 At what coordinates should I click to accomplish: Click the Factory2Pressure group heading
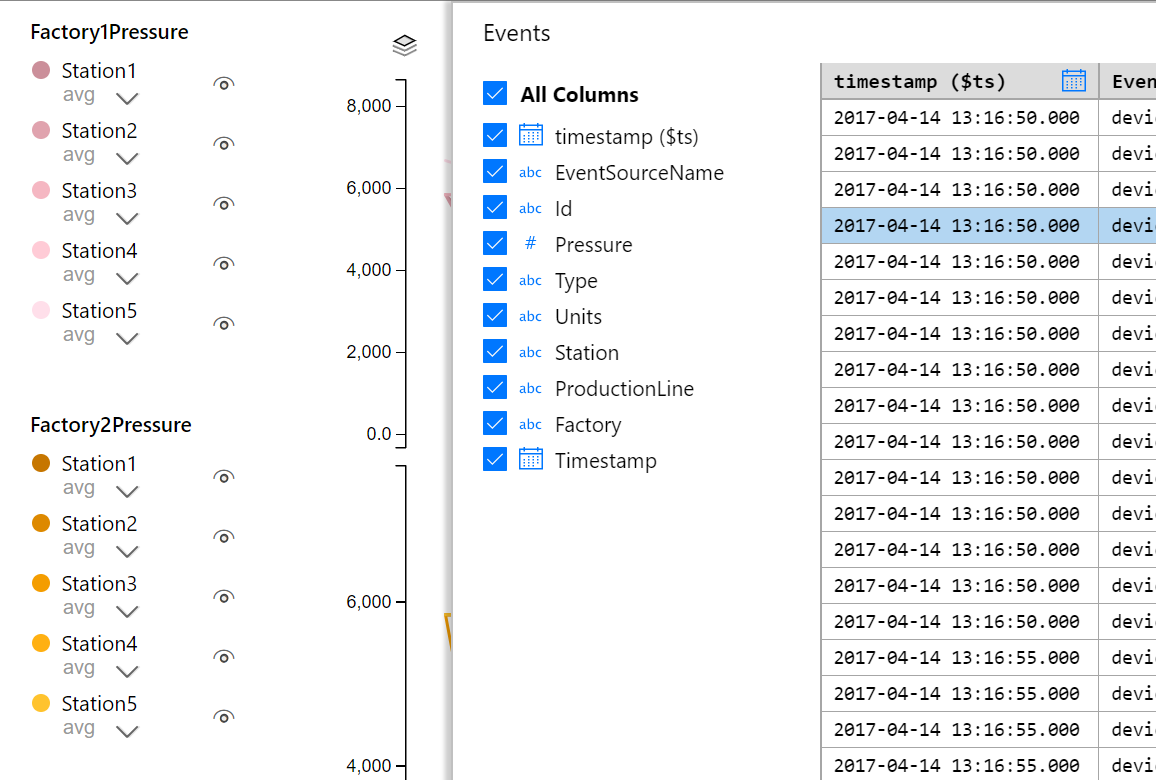pyautogui.click(x=111, y=425)
